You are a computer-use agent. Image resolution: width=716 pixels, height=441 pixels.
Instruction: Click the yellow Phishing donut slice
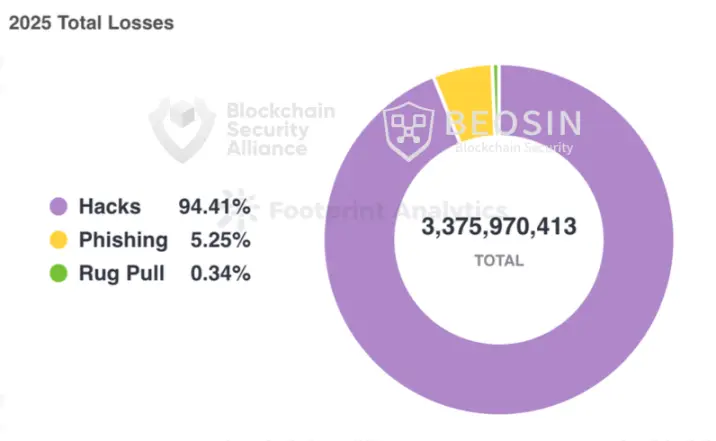[x=463, y=90]
